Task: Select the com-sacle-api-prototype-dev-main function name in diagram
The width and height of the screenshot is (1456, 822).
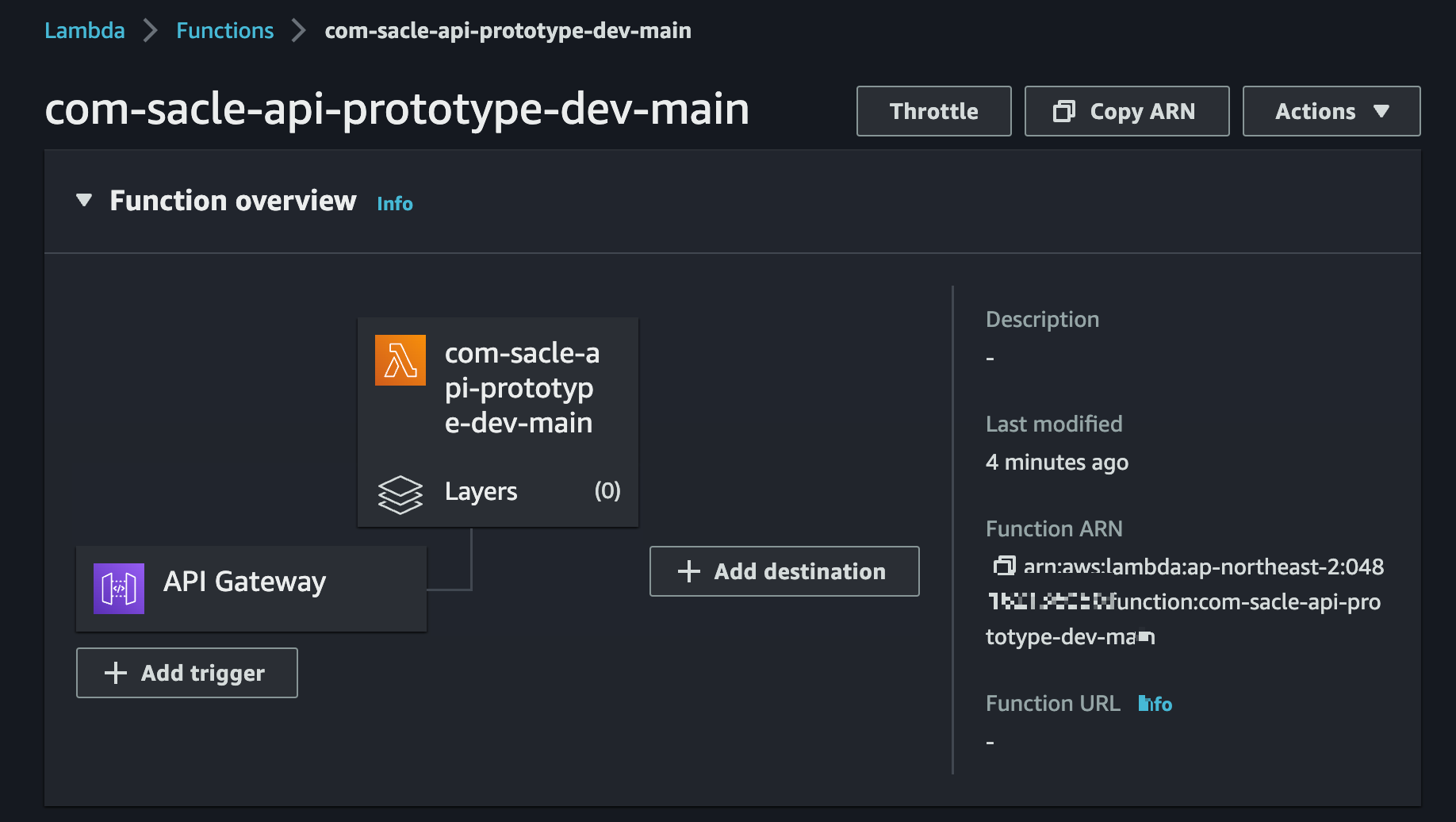Action: click(x=523, y=388)
